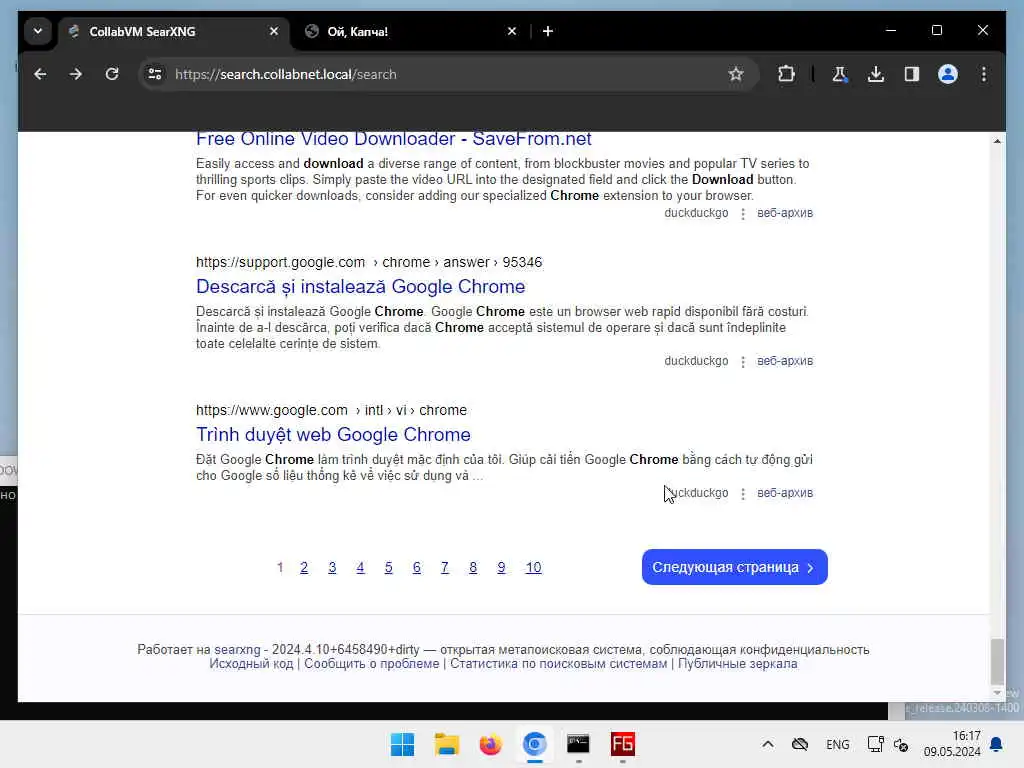Open веб-архив link for Descarcă result

click(x=785, y=361)
